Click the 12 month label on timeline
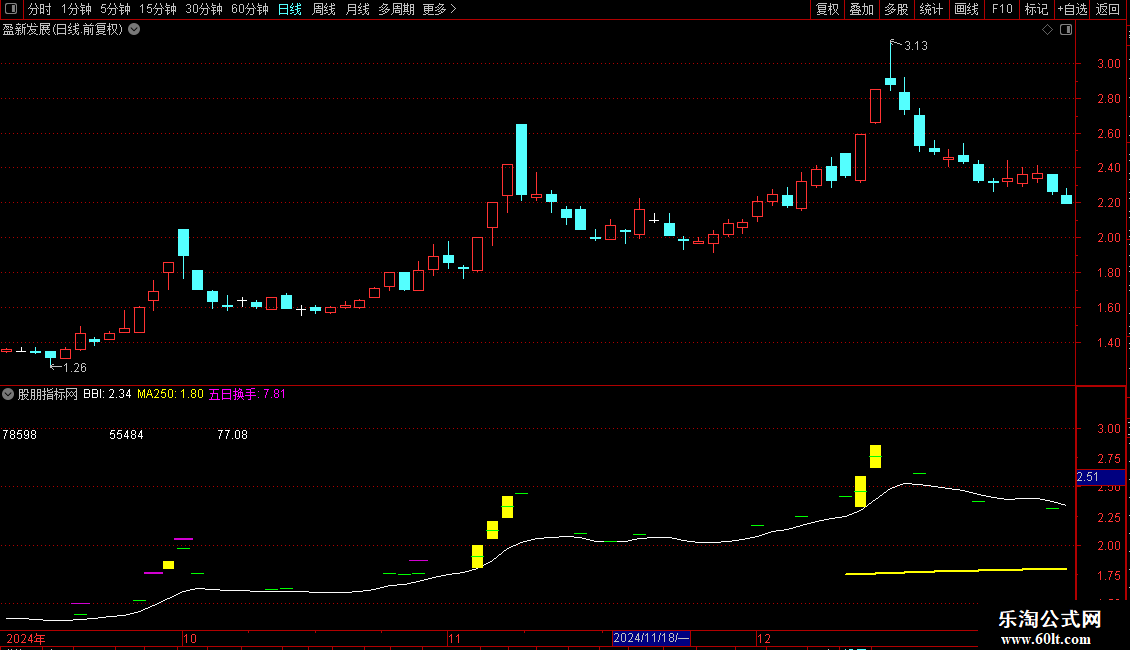The width and height of the screenshot is (1130, 650). [x=764, y=638]
